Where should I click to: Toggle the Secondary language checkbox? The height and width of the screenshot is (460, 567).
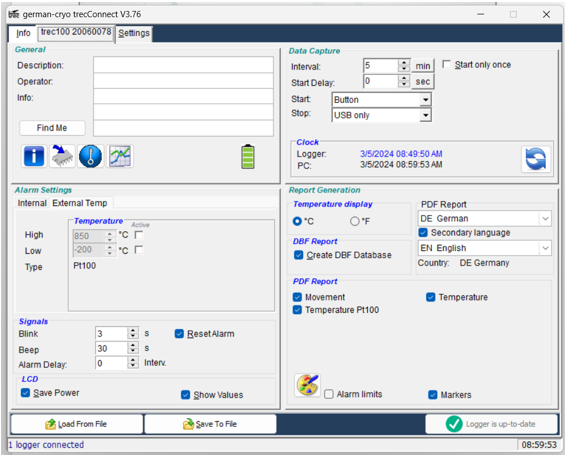pos(423,232)
